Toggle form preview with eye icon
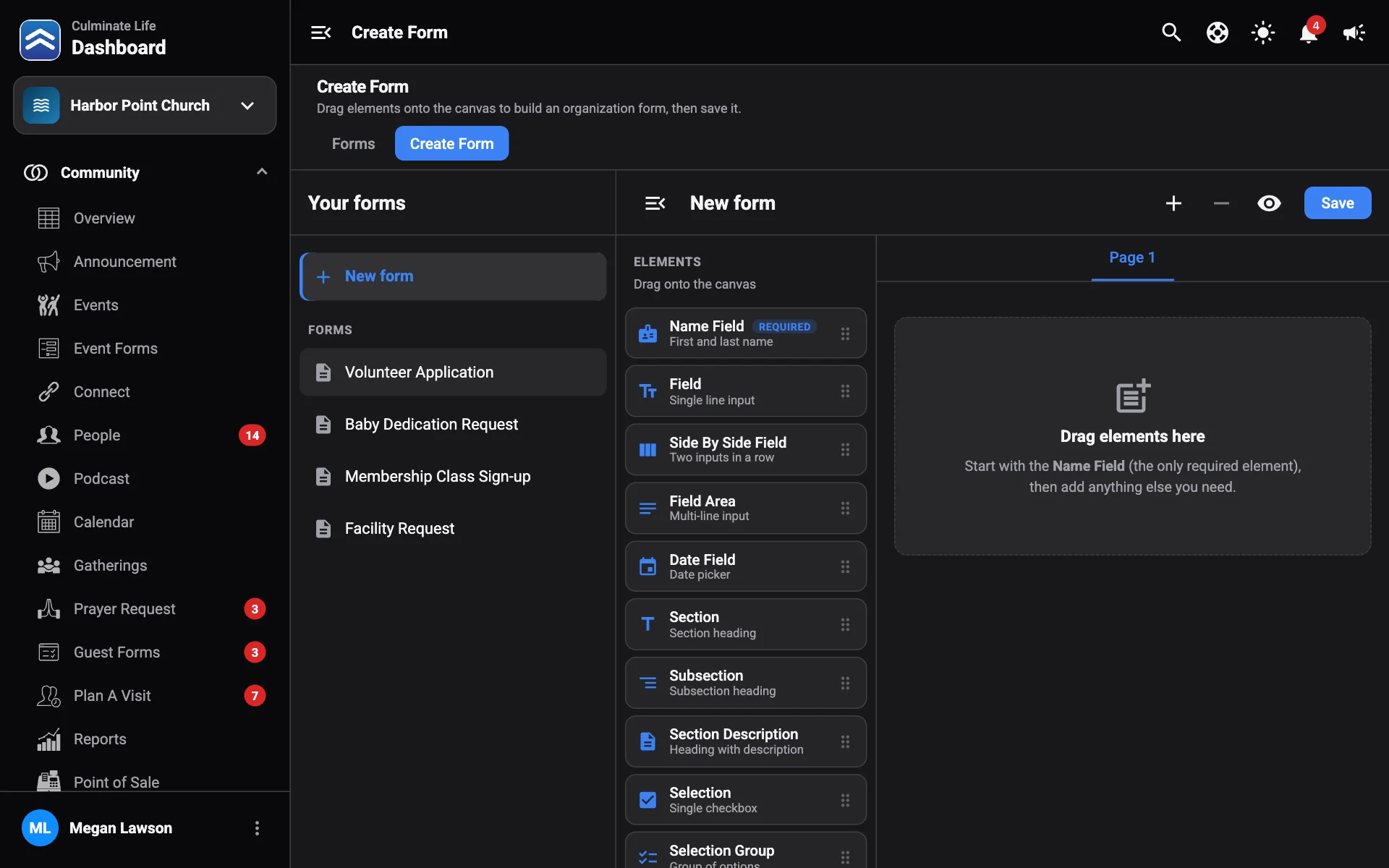Viewport: 1389px width, 868px height. (1269, 203)
